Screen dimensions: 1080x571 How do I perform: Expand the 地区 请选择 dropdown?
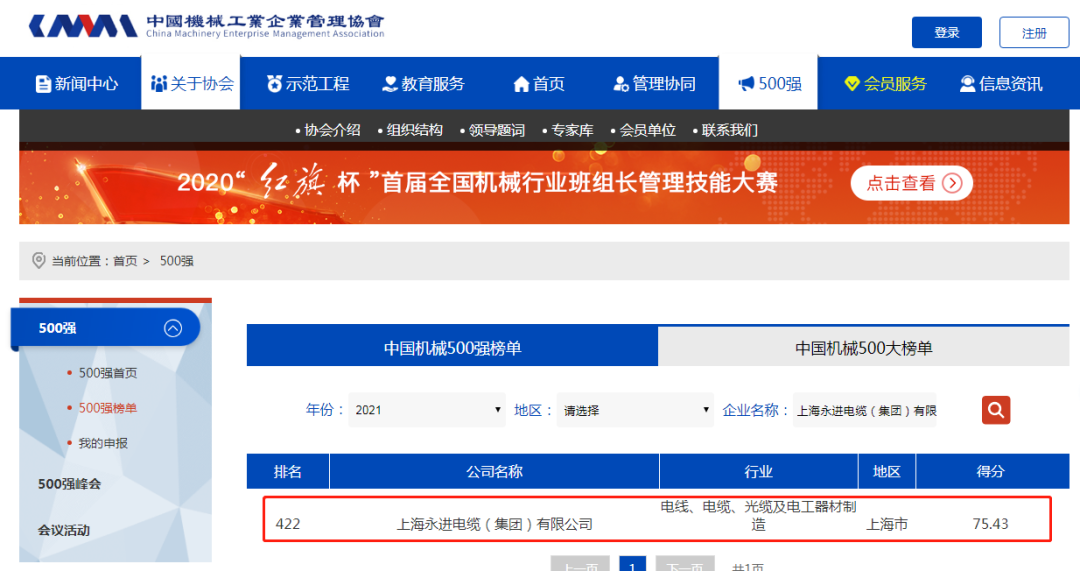[635, 410]
